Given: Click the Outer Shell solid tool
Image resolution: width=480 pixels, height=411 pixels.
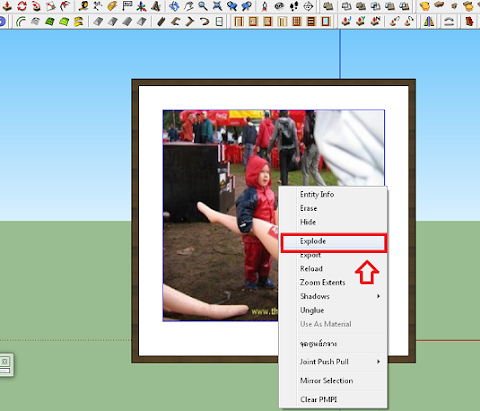Looking at the screenshot, I should coord(328,6).
